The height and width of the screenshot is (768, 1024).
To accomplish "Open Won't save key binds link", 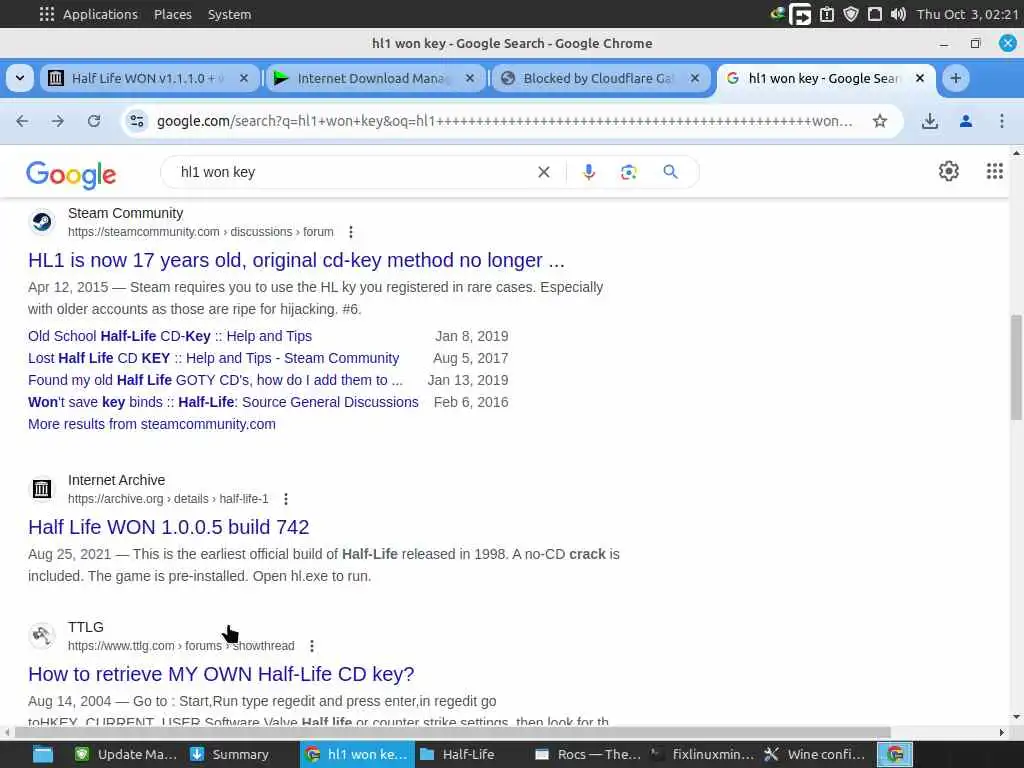I will [x=223, y=402].
